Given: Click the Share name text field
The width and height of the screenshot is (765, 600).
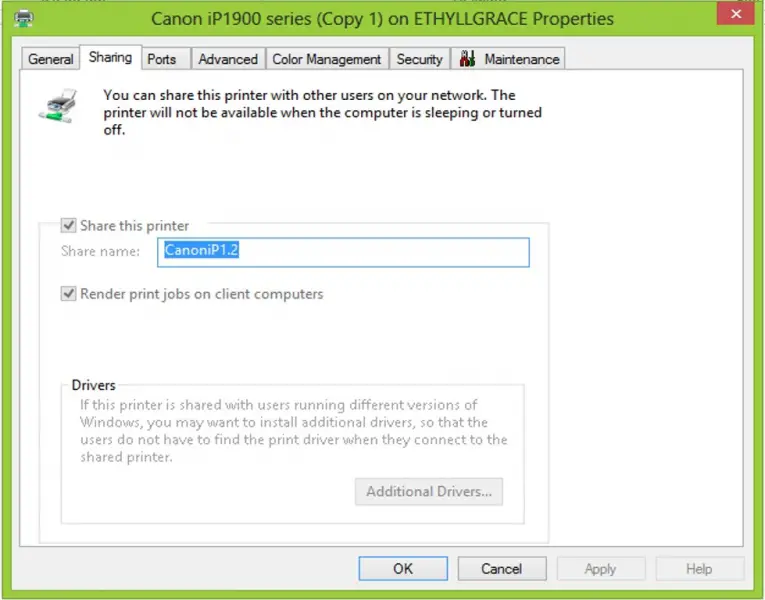Looking at the screenshot, I should click(x=343, y=252).
